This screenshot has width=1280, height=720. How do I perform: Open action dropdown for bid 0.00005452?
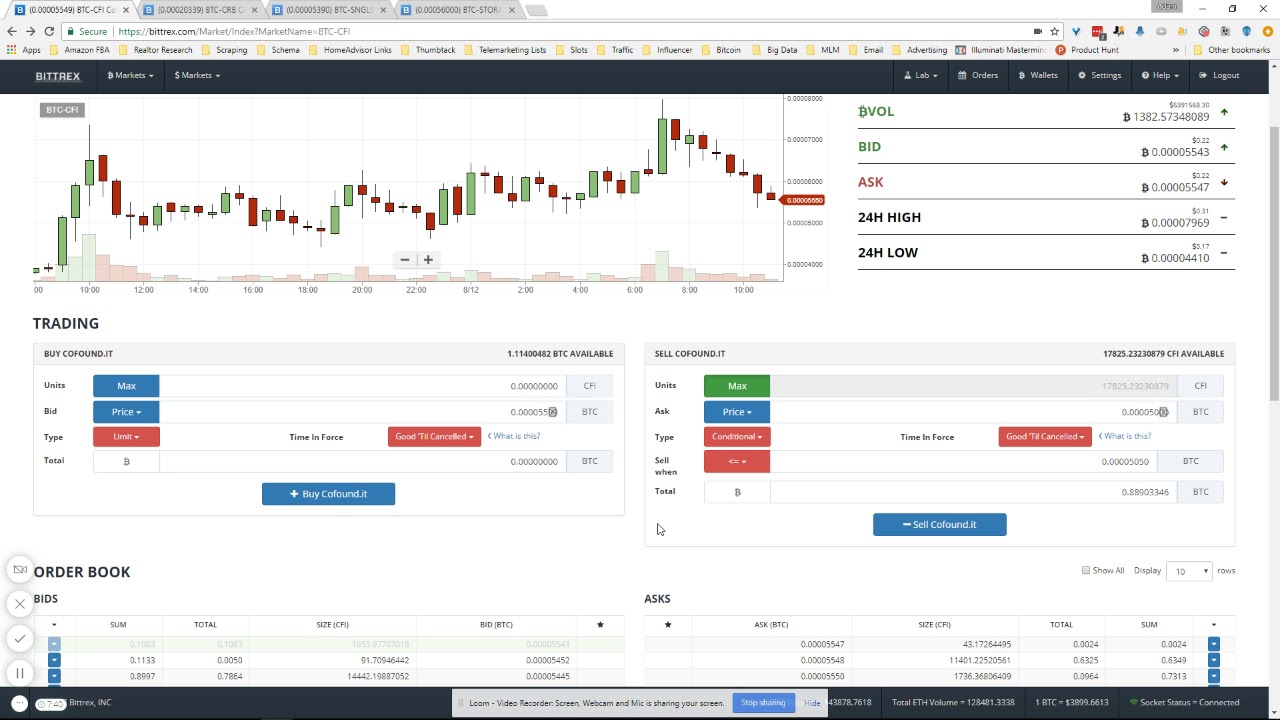[54, 660]
